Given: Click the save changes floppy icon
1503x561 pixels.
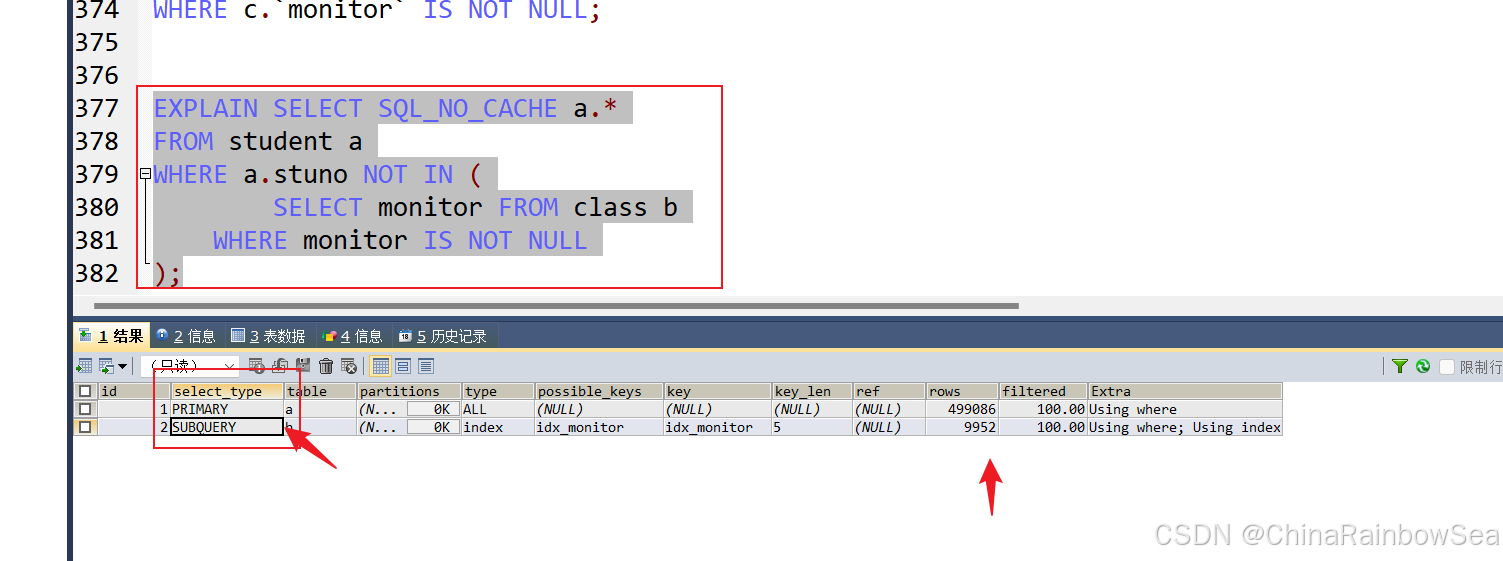Looking at the screenshot, I should tap(303, 366).
